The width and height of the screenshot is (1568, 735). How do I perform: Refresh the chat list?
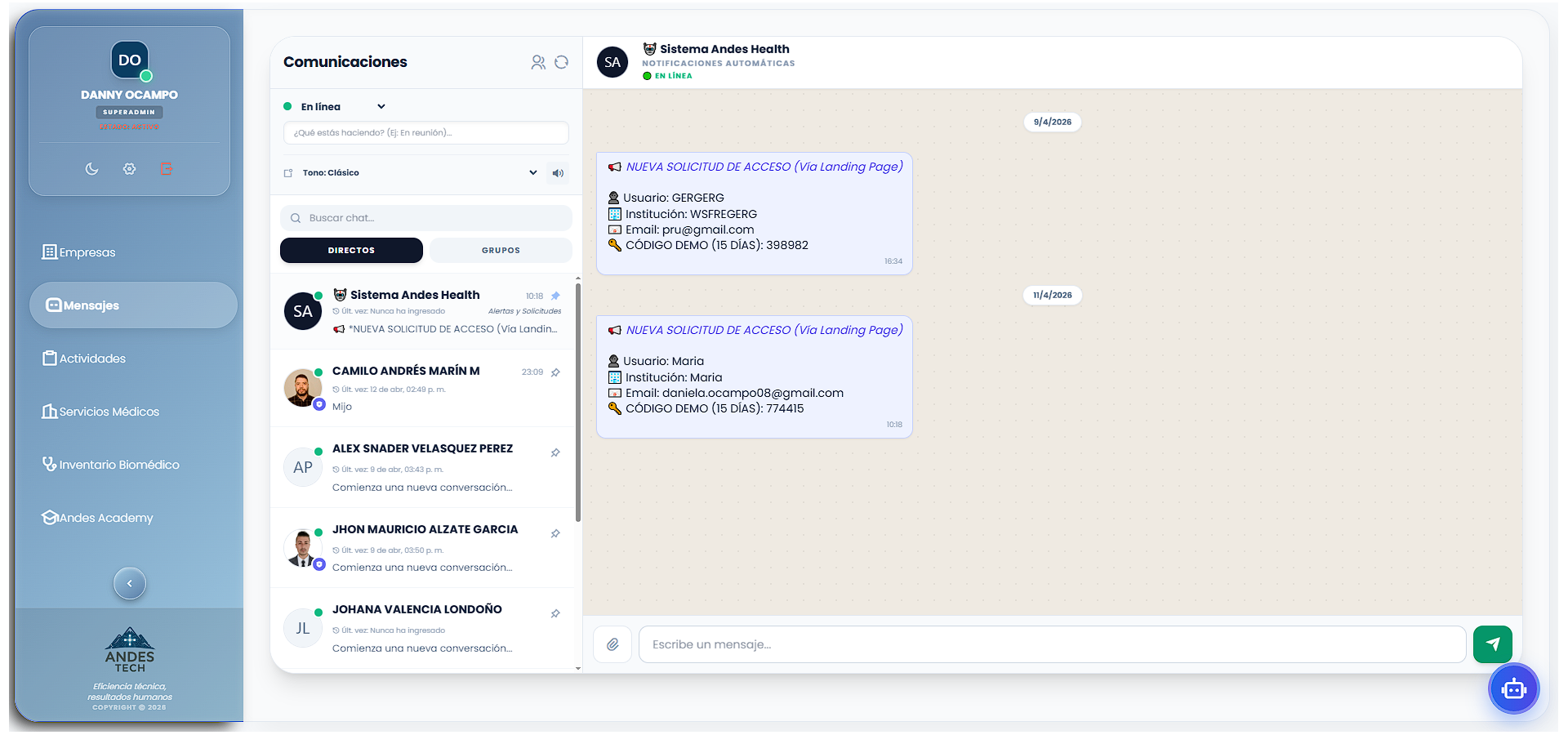[561, 62]
